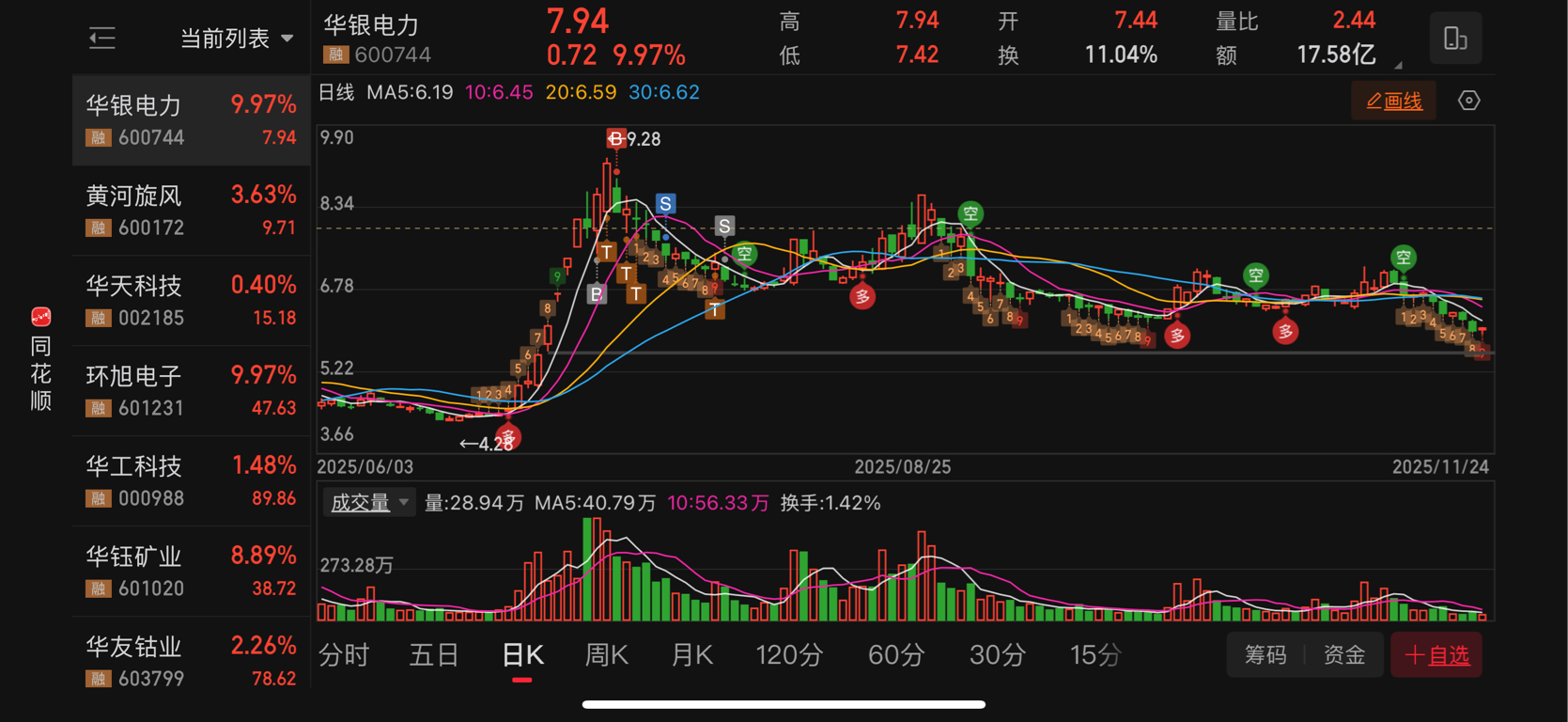This screenshot has width=1568, height=722.
Task: Switch to the 15分 tab
Action: [1095, 654]
